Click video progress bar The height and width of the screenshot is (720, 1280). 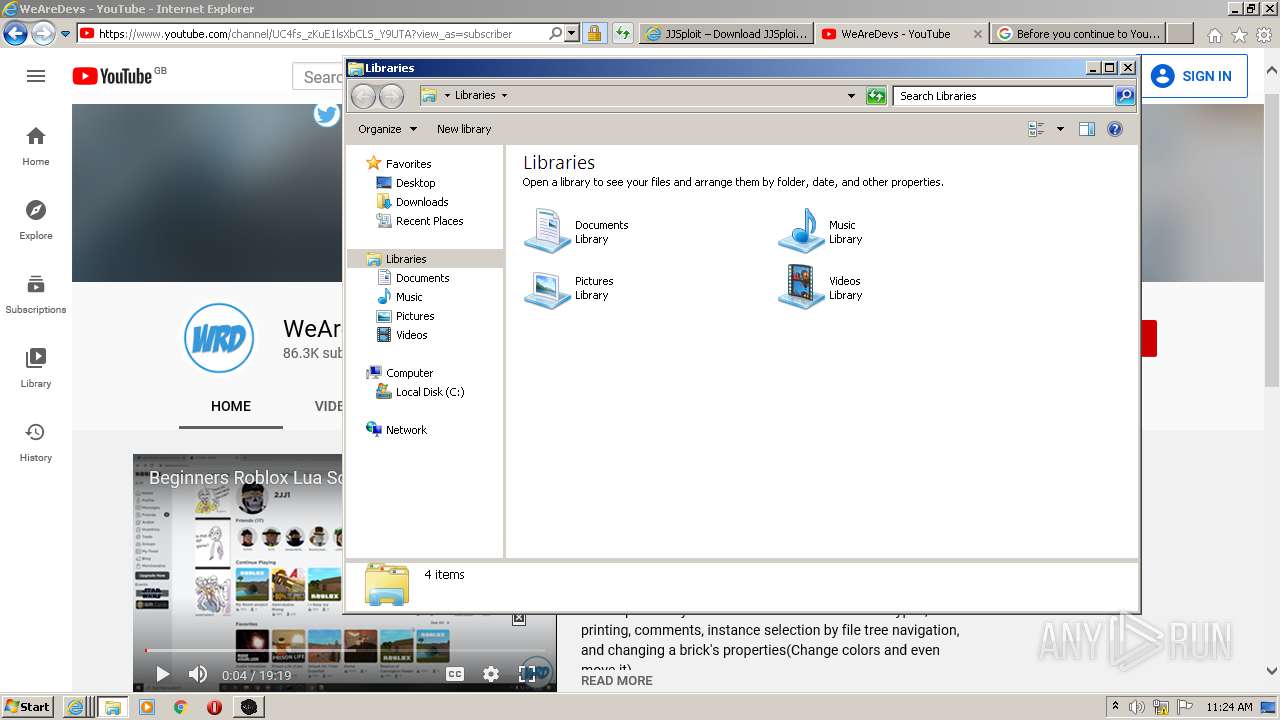[x=345, y=651]
